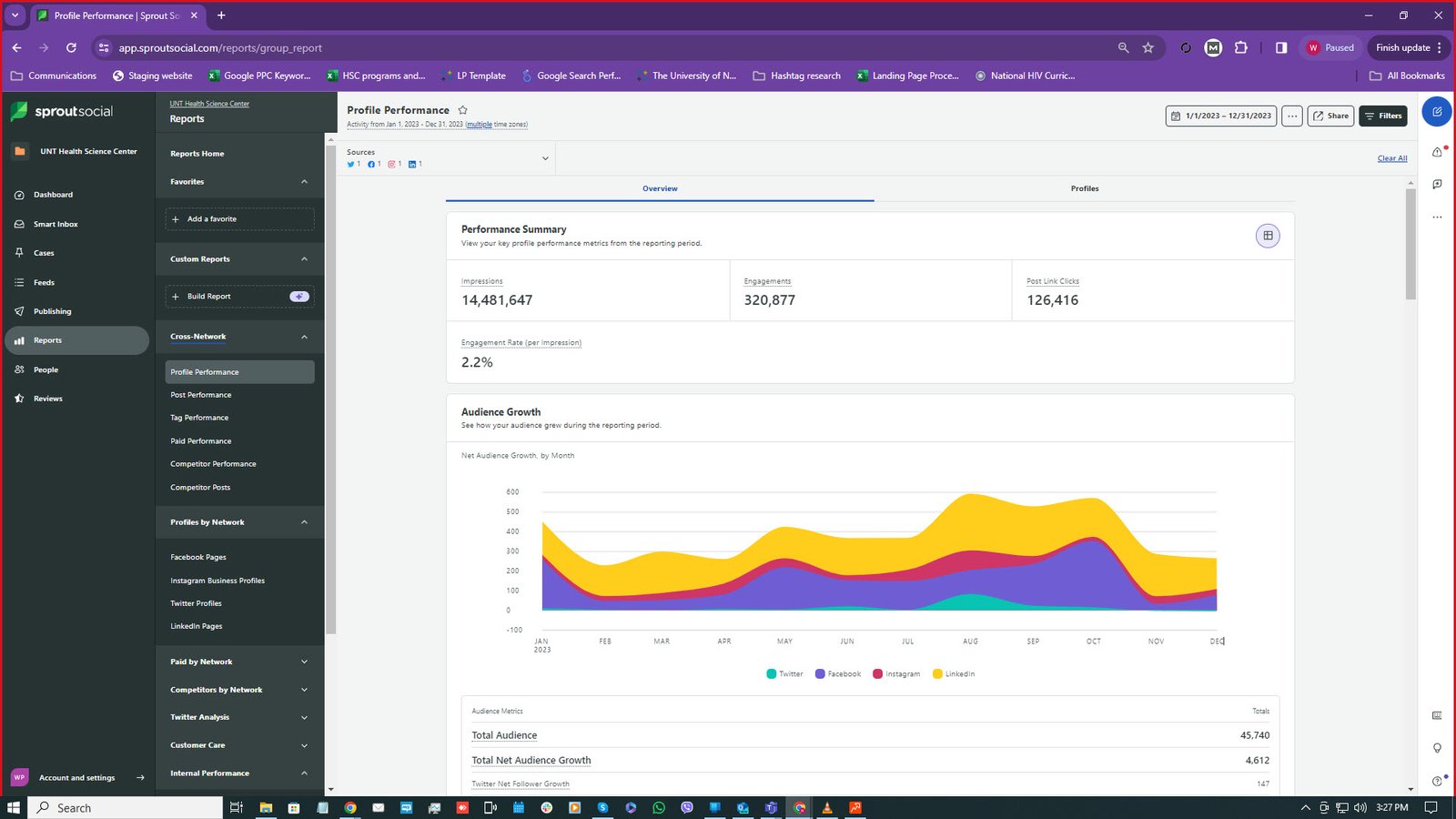Open the Filters button

pos(1383,116)
